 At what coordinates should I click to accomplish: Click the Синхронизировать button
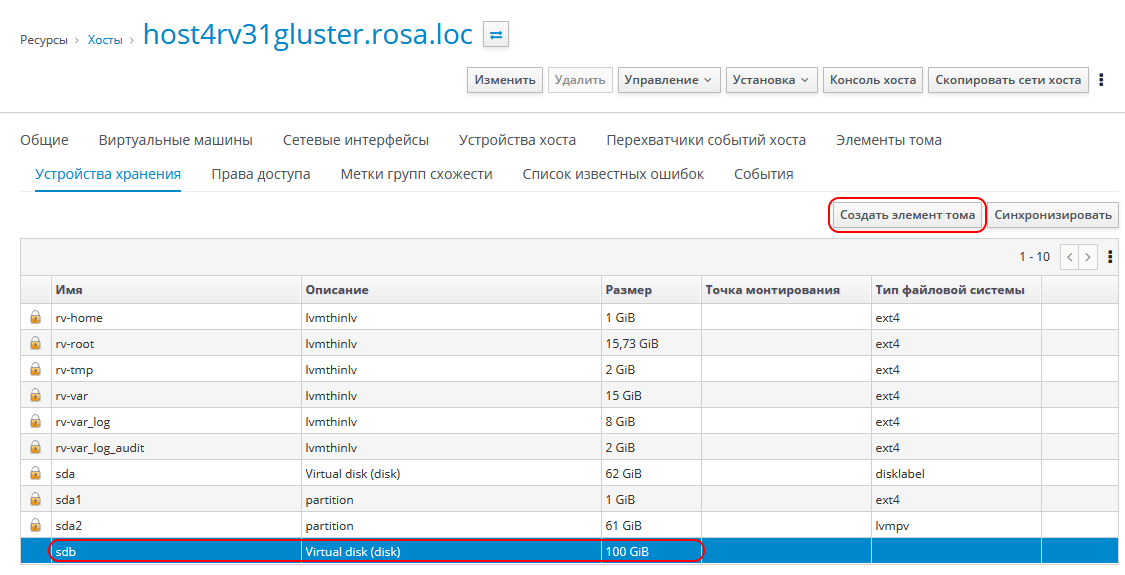point(1052,215)
